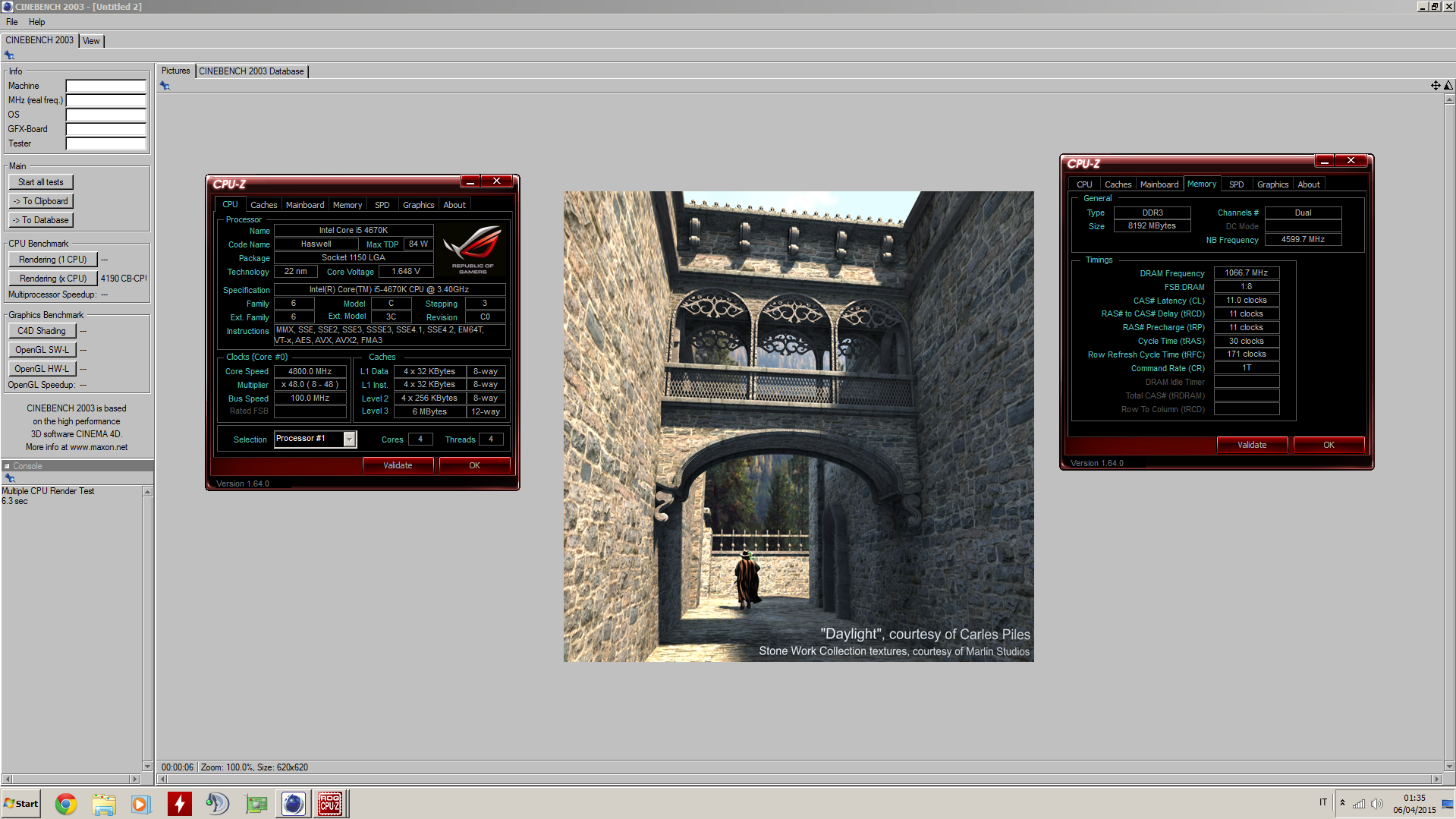Click picture view vertical scrollbar down arrow

coord(1448,767)
